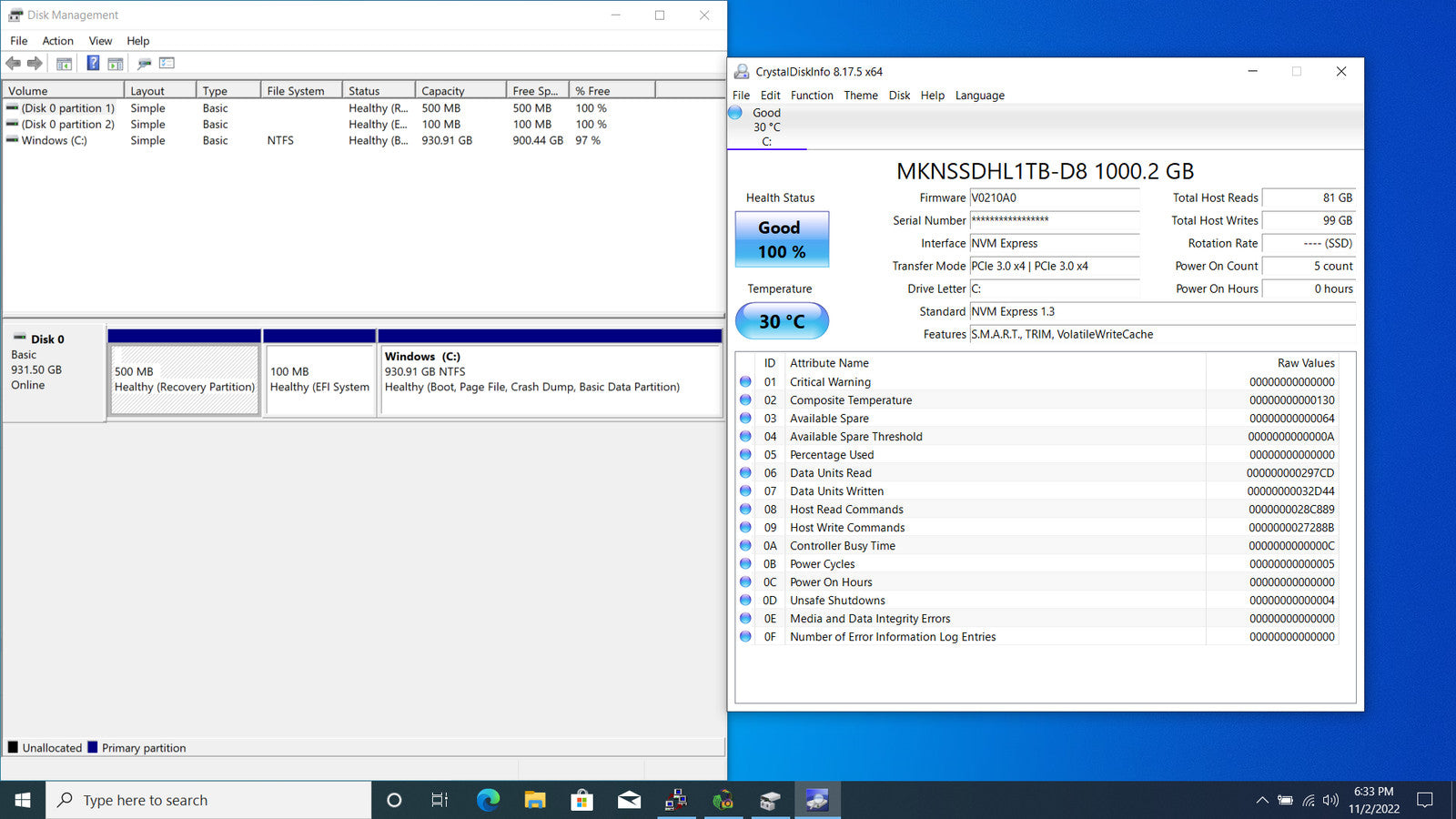Click the volume speaker tray icon

(x=1330, y=800)
